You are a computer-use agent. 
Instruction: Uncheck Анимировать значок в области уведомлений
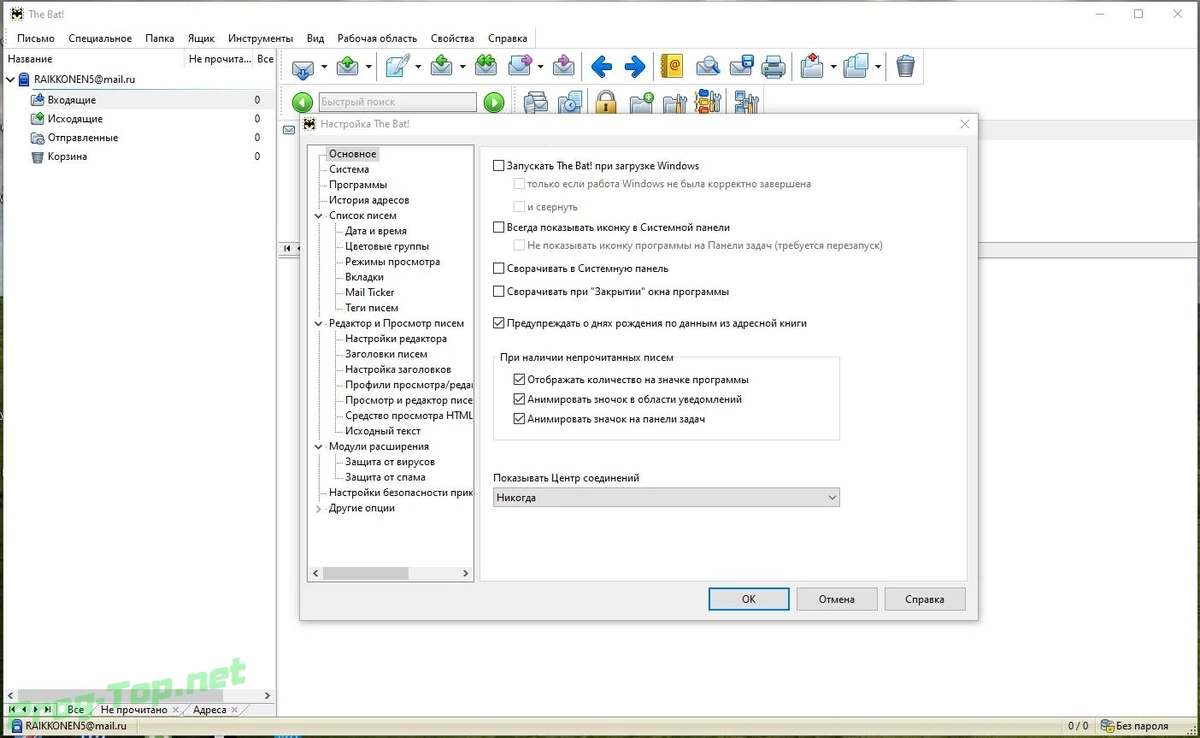pos(519,400)
